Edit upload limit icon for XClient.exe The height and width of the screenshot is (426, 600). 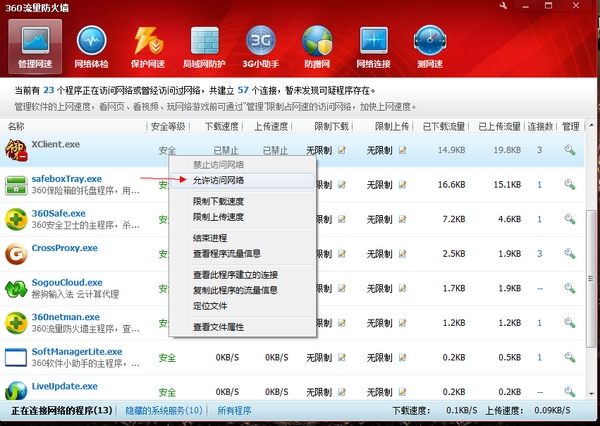[x=402, y=150]
